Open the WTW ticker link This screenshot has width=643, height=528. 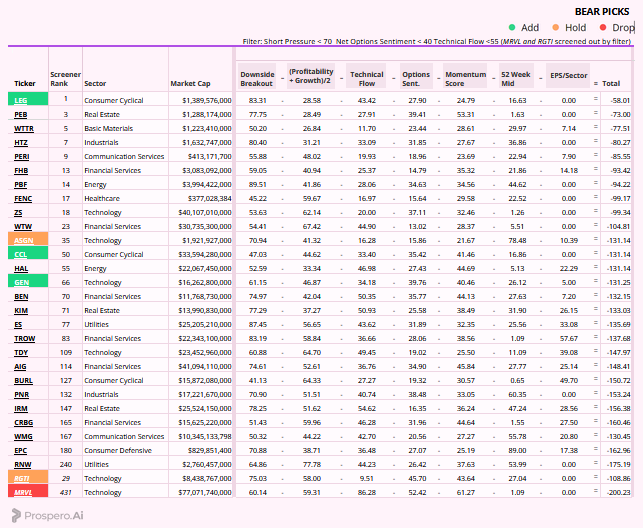coord(23,226)
